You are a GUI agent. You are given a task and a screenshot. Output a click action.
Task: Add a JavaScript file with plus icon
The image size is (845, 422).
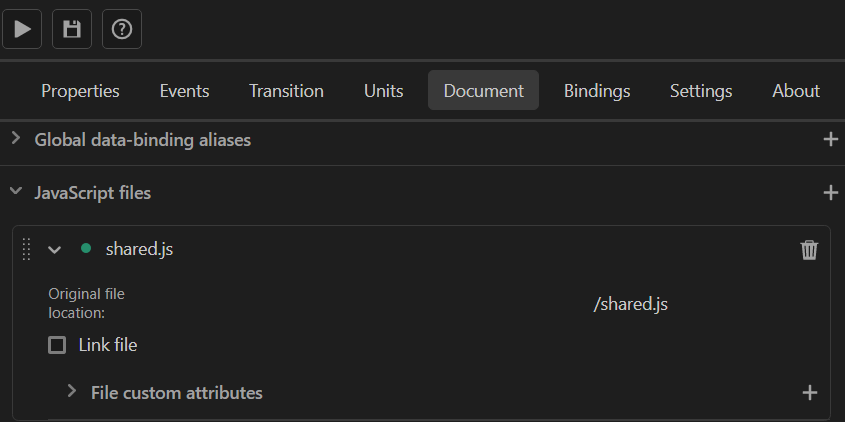pos(830,192)
